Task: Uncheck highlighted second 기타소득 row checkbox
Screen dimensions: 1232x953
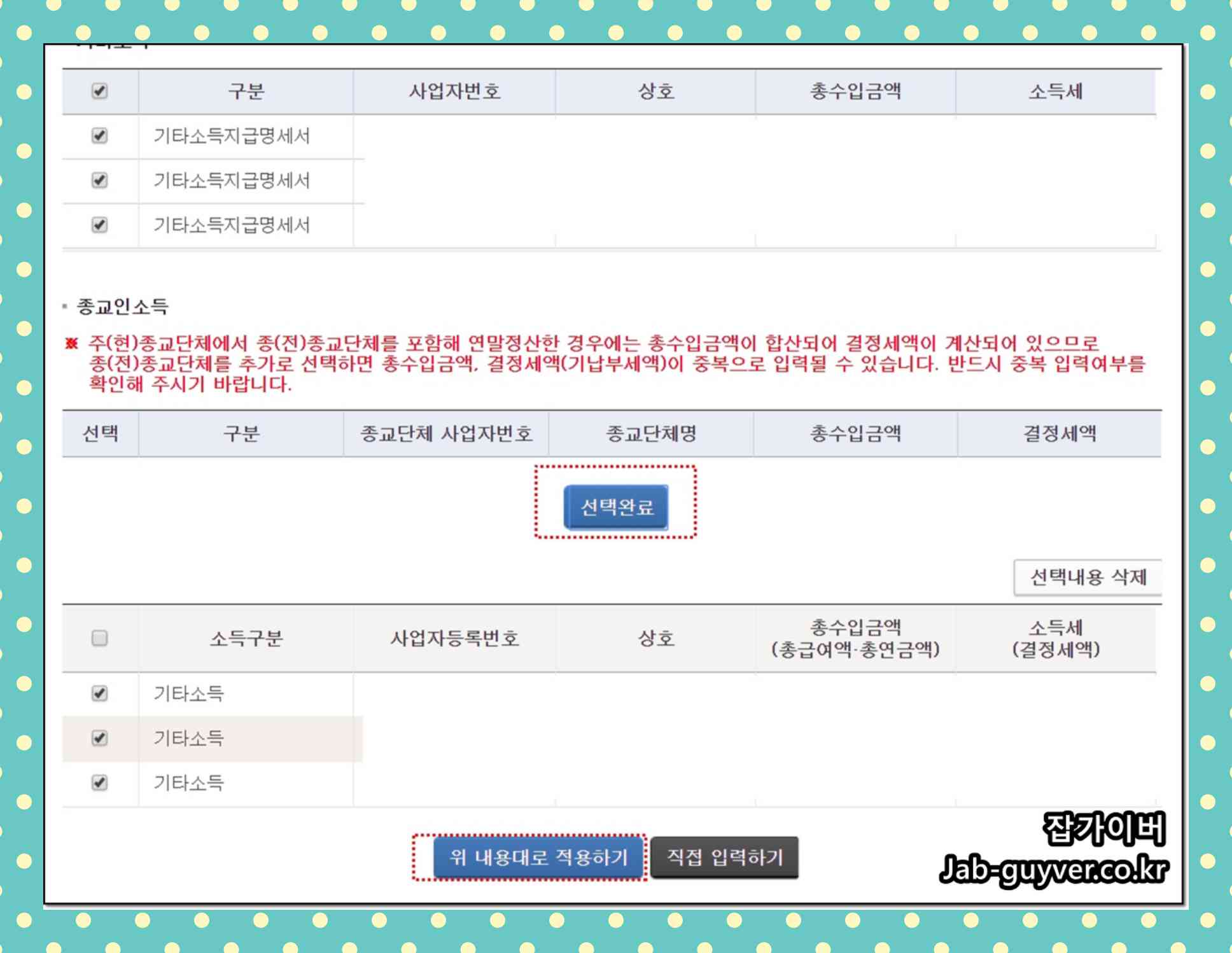Action: coord(99,738)
